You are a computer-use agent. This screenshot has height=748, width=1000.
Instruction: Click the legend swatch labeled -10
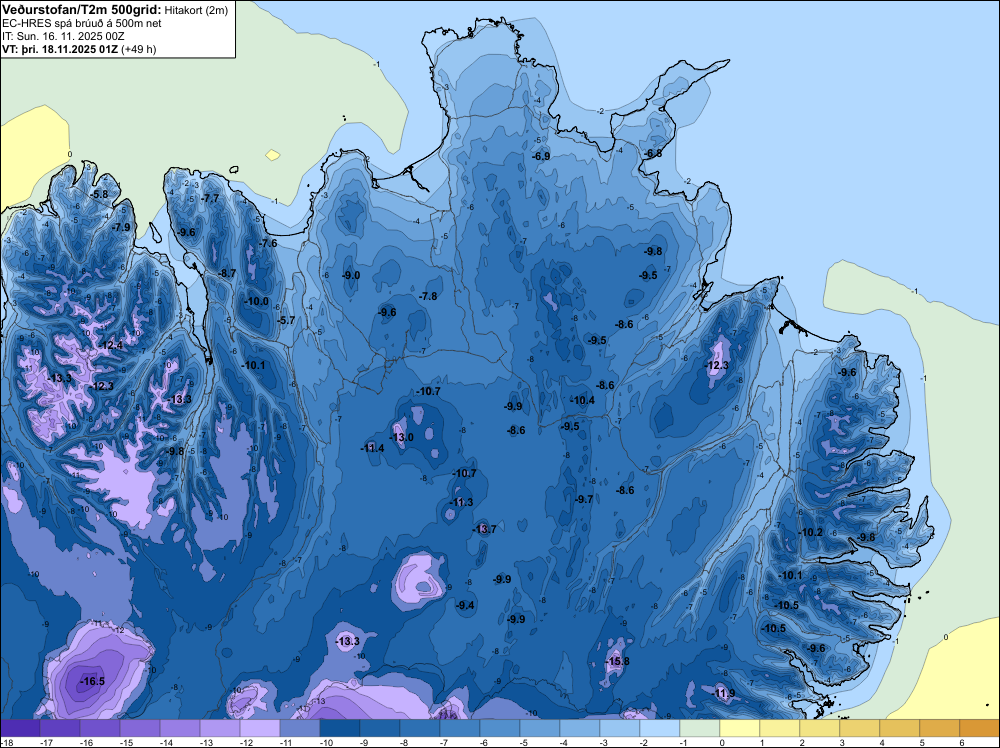click(339, 728)
